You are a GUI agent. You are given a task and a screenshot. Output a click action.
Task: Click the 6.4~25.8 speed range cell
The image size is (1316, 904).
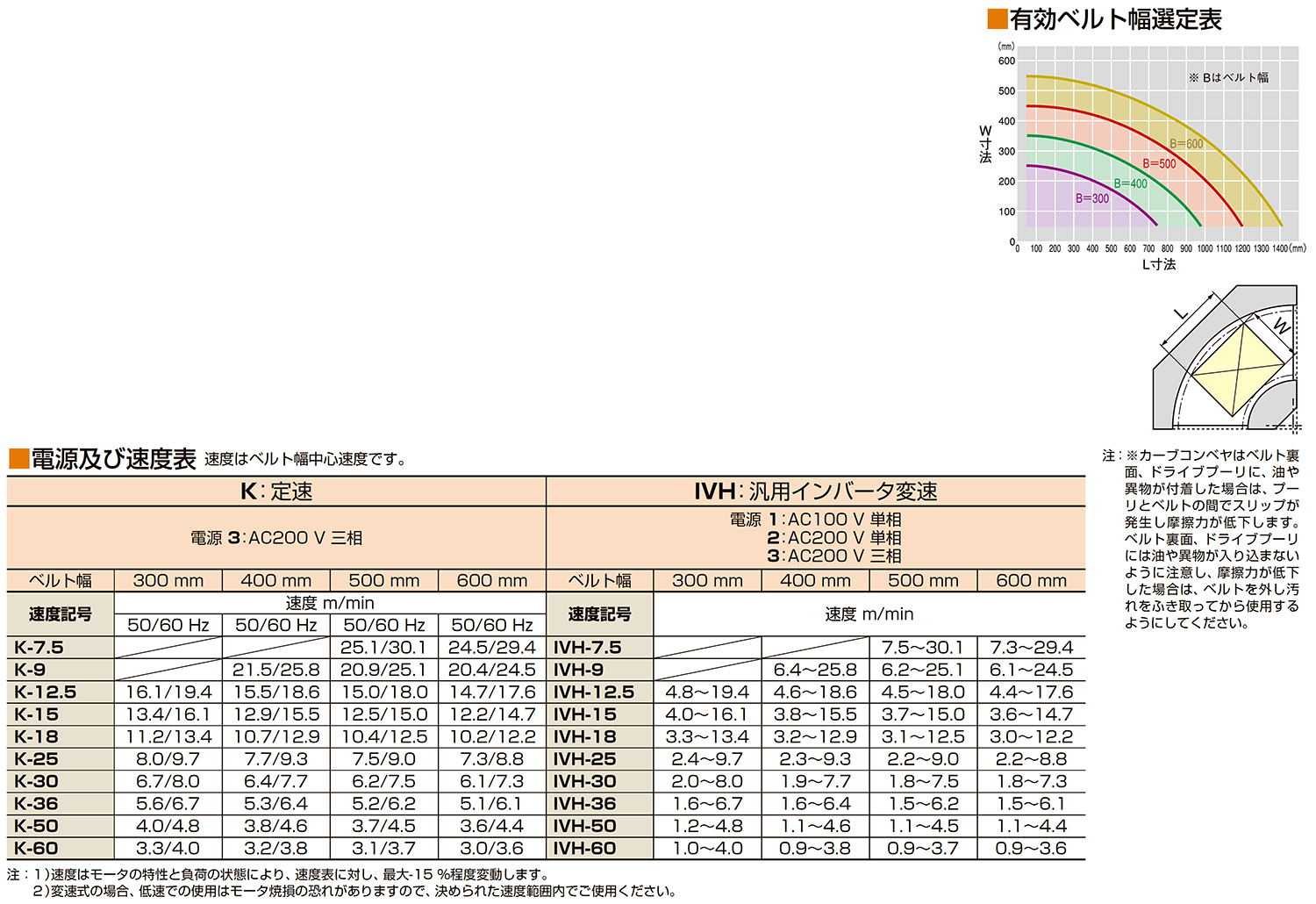tap(815, 670)
